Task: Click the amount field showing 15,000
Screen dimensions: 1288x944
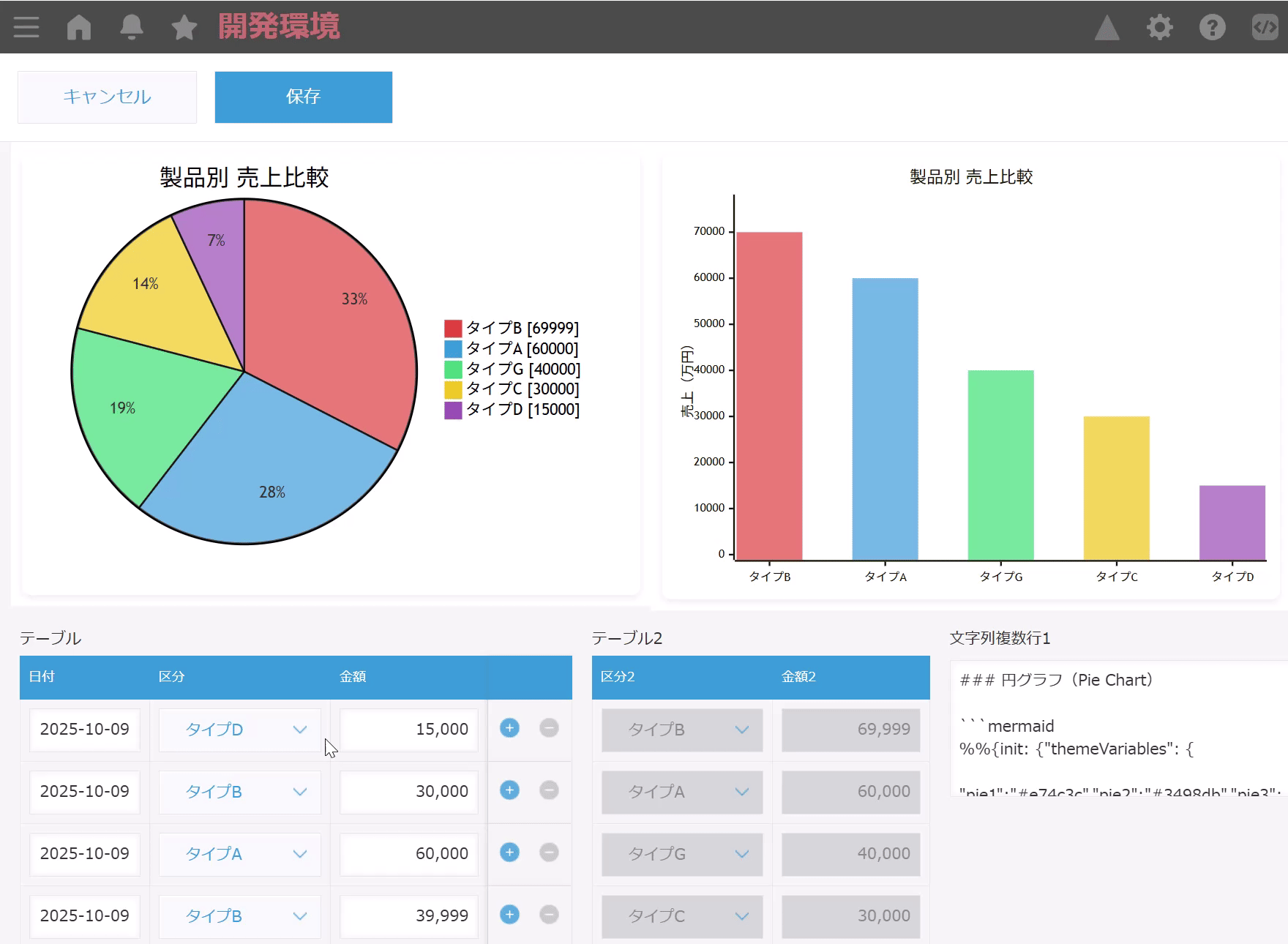Action: [408, 730]
